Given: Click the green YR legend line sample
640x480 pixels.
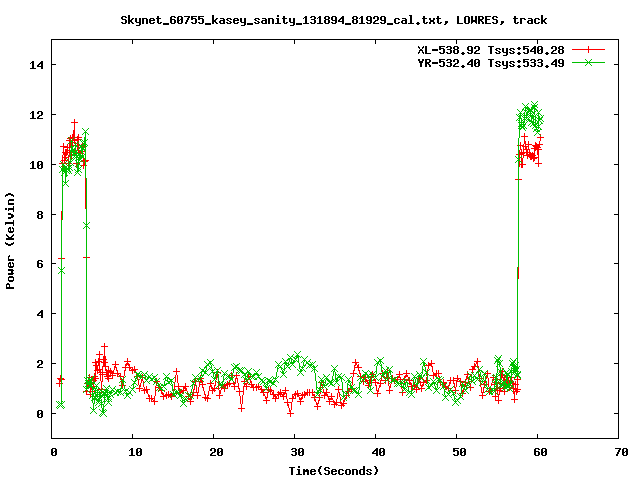Looking at the screenshot, I should pyautogui.click(x=588, y=63).
